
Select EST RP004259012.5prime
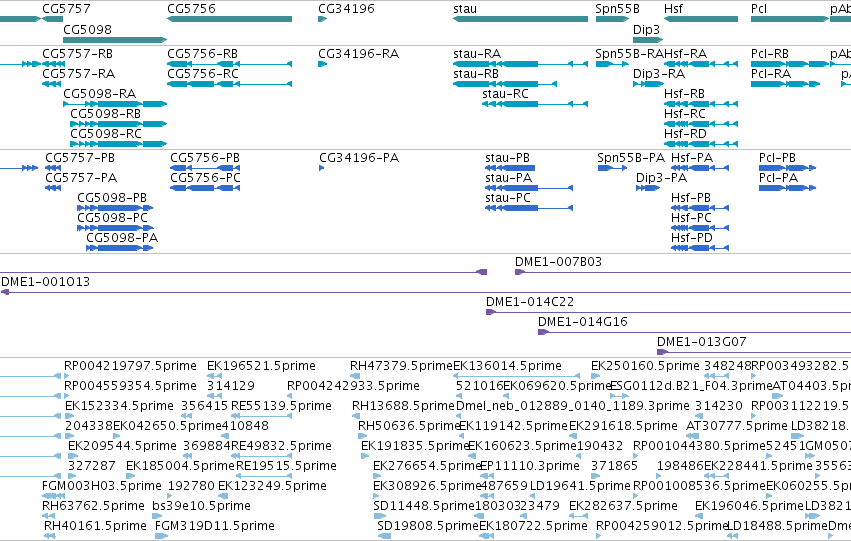[662, 526]
